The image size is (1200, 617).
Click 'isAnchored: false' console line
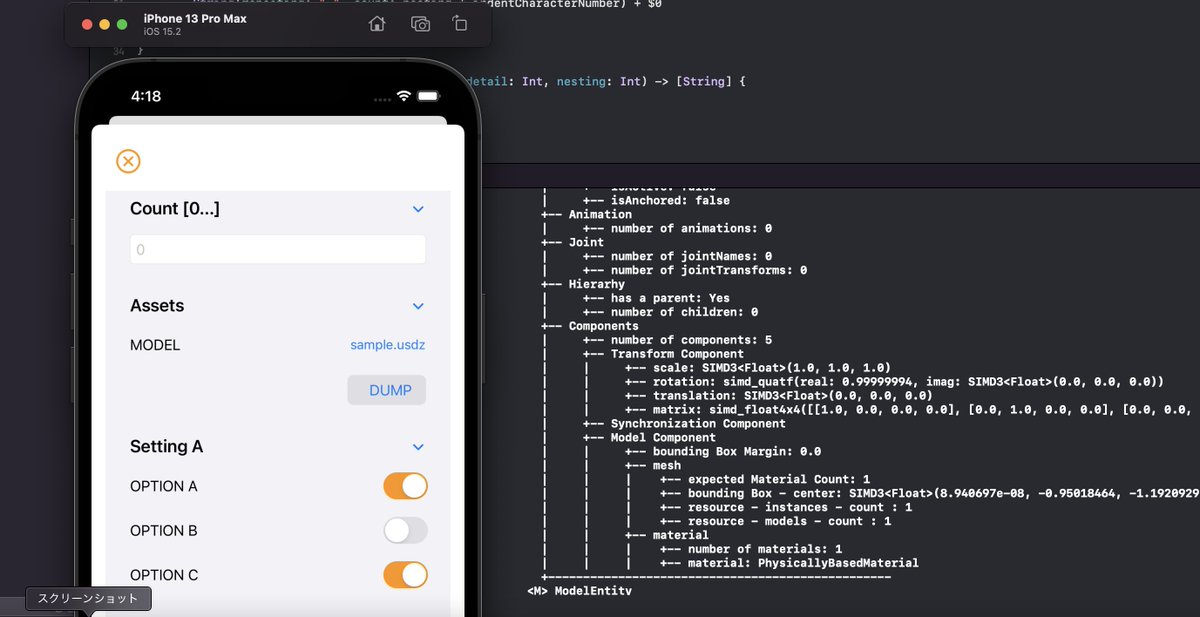click(670, 200)
